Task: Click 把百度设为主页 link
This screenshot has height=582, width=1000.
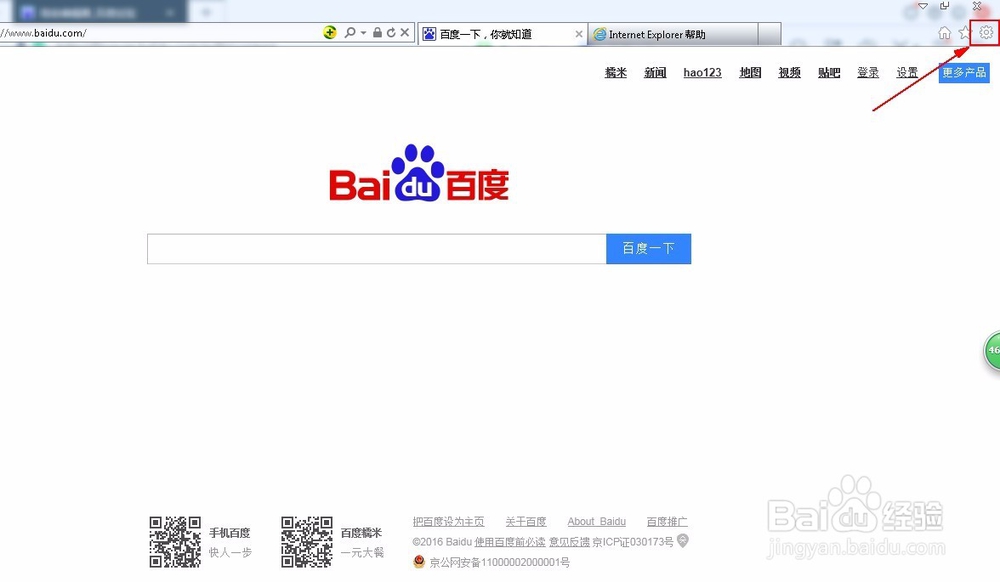Action: [x=448, y=521]
